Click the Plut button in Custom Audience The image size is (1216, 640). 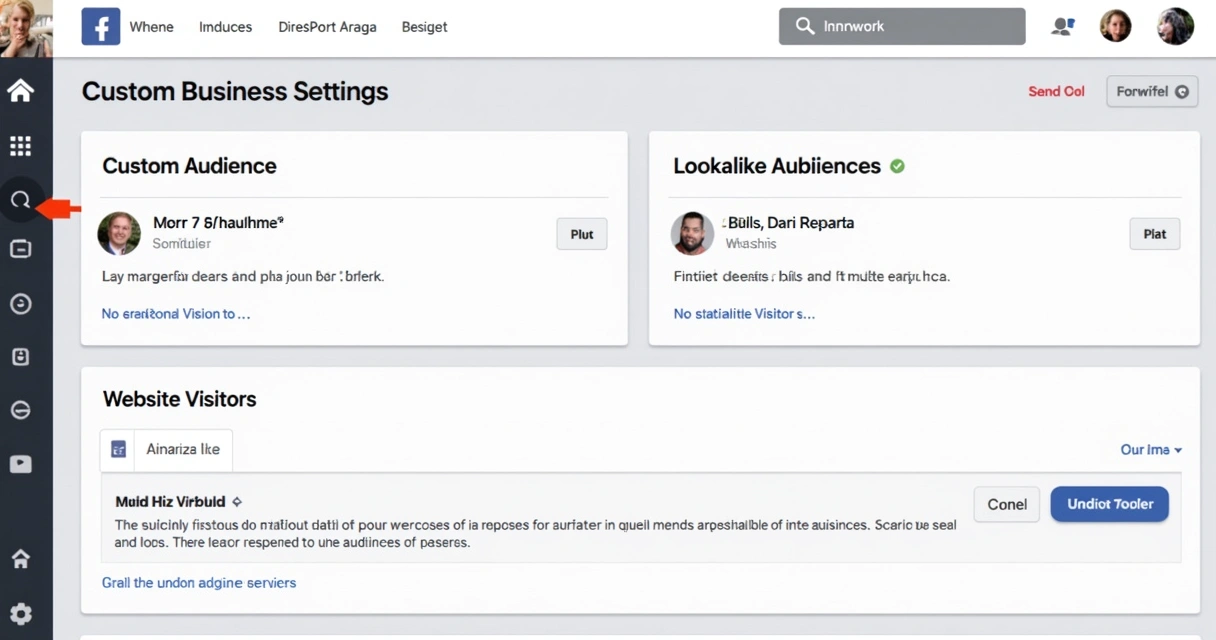(581, 234)
